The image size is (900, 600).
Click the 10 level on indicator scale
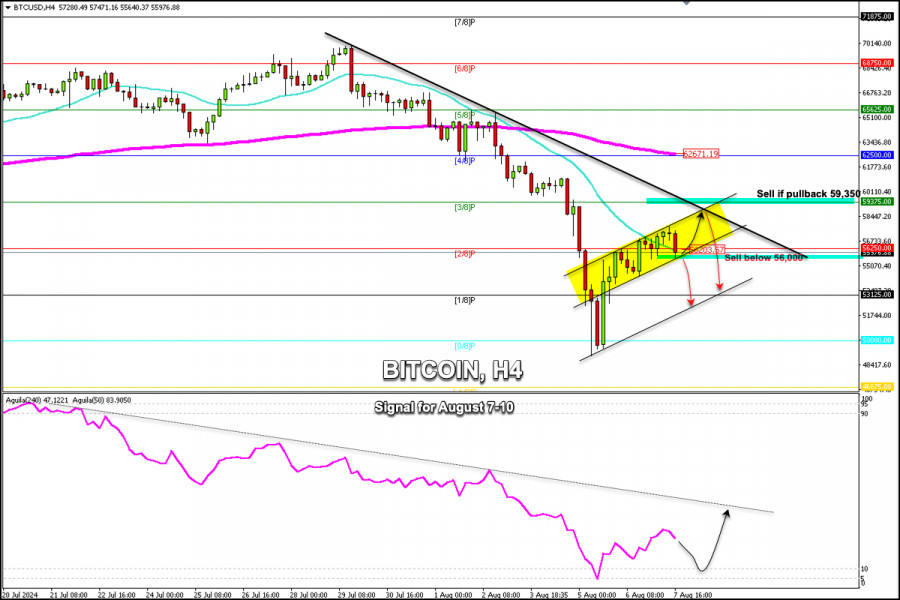[865, 569]
